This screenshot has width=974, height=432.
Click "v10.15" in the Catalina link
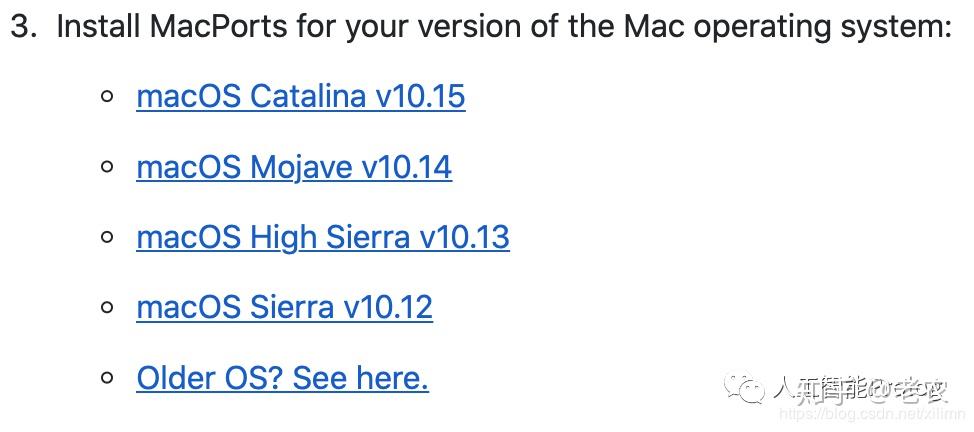420,97
